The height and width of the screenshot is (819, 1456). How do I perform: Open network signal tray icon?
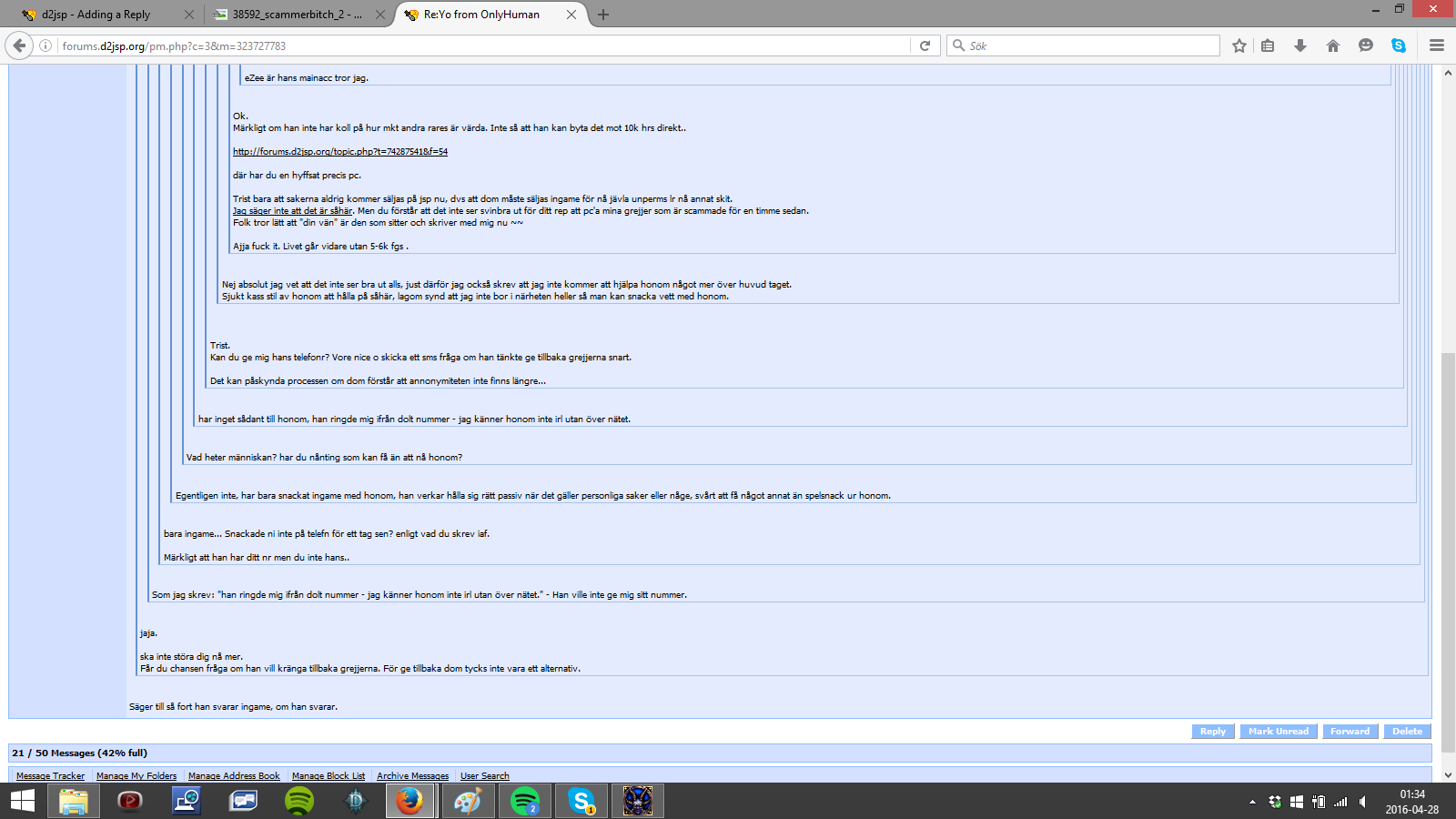tap(1340, 802)
